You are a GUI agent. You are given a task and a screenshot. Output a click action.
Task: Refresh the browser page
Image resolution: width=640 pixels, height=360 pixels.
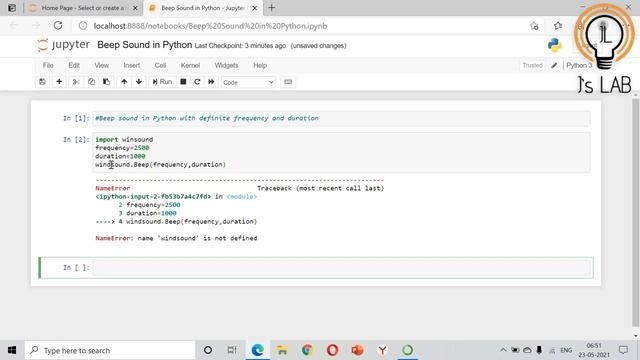click(58, 26)
